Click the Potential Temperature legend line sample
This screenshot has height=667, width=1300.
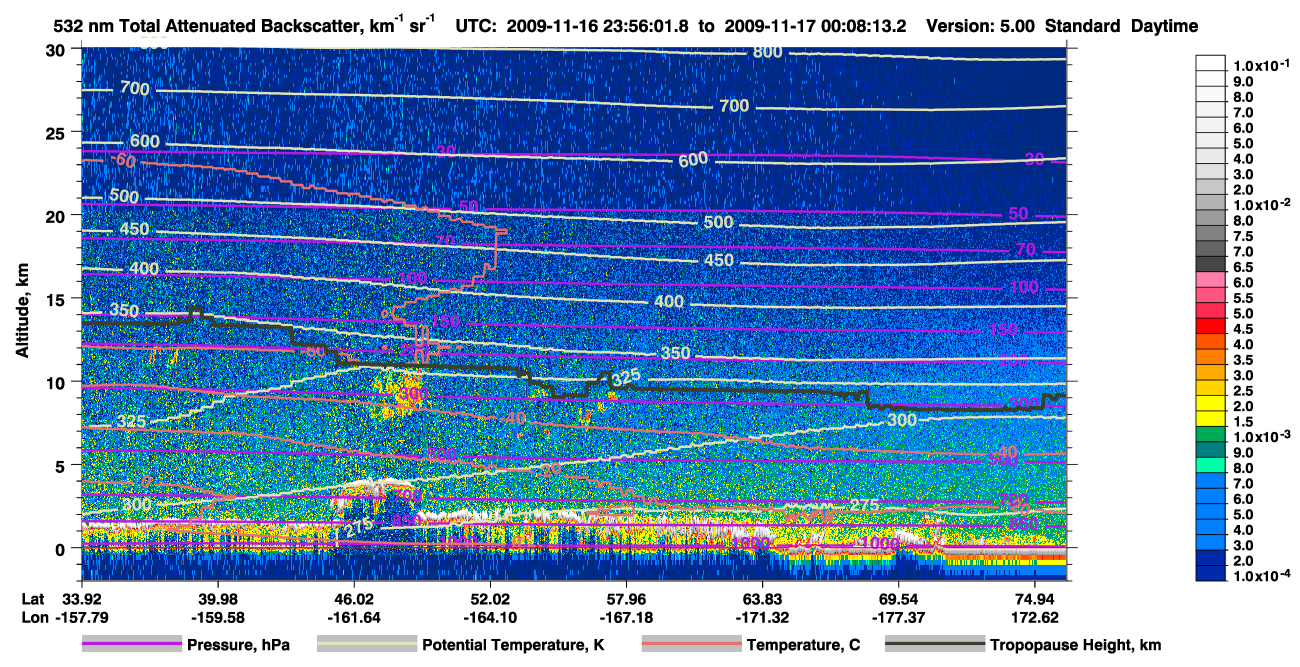coord(366,645)
